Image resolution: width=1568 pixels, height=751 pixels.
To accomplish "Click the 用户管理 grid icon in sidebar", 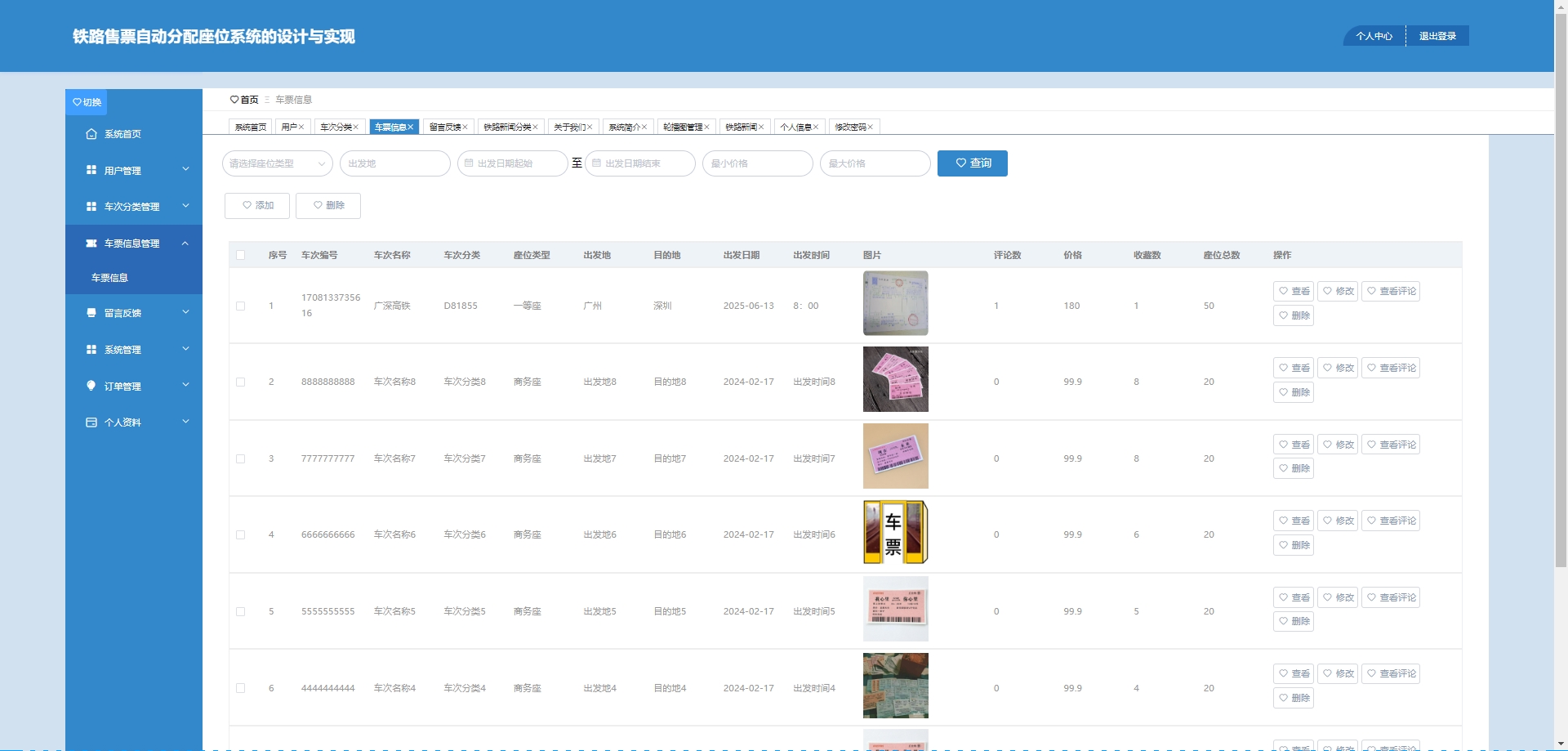I will (91, 170).
